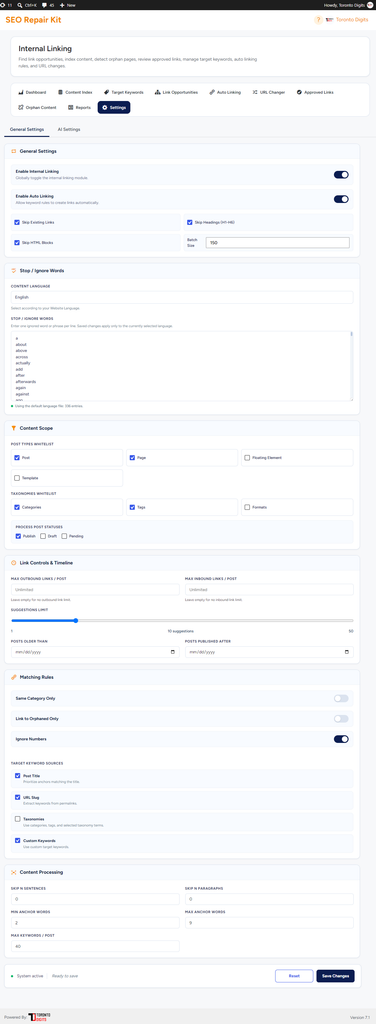Uncheck Custom Keywords source

pos(17,840)
